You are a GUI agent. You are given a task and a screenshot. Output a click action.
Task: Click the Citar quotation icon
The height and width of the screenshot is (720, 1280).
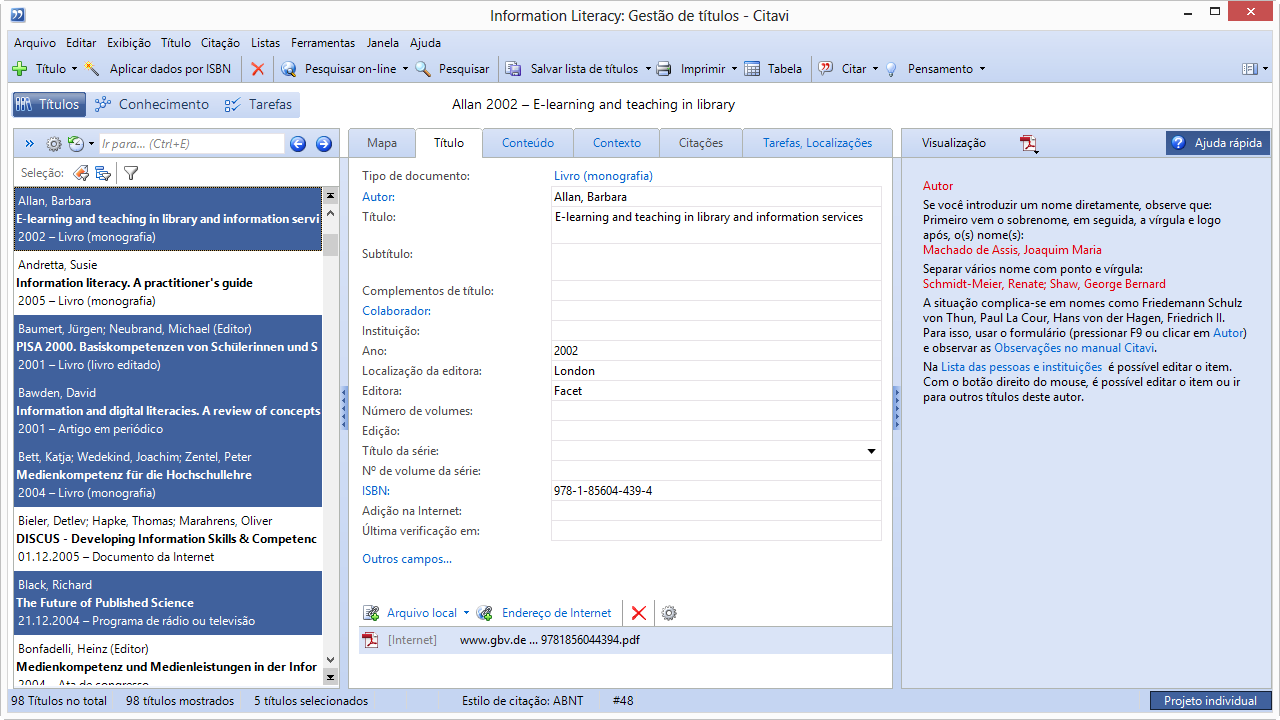click(x=826, y=69)
